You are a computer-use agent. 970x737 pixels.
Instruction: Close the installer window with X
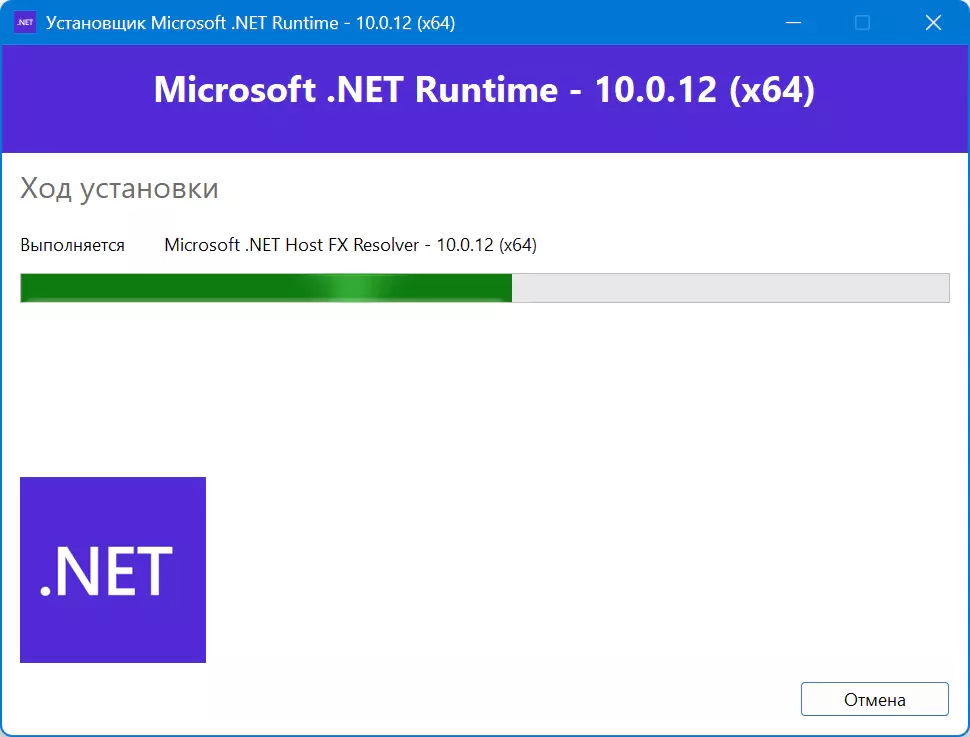[x=933, y=23]
